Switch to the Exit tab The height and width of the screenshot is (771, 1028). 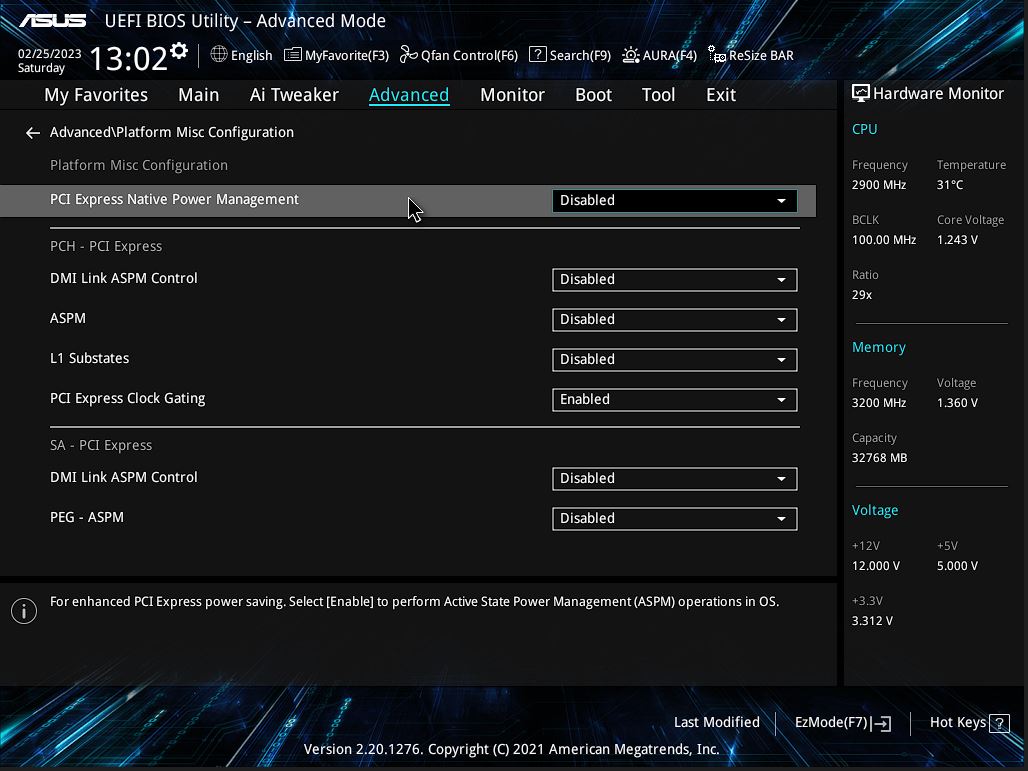pyautogui.click(x=721, y=95)
